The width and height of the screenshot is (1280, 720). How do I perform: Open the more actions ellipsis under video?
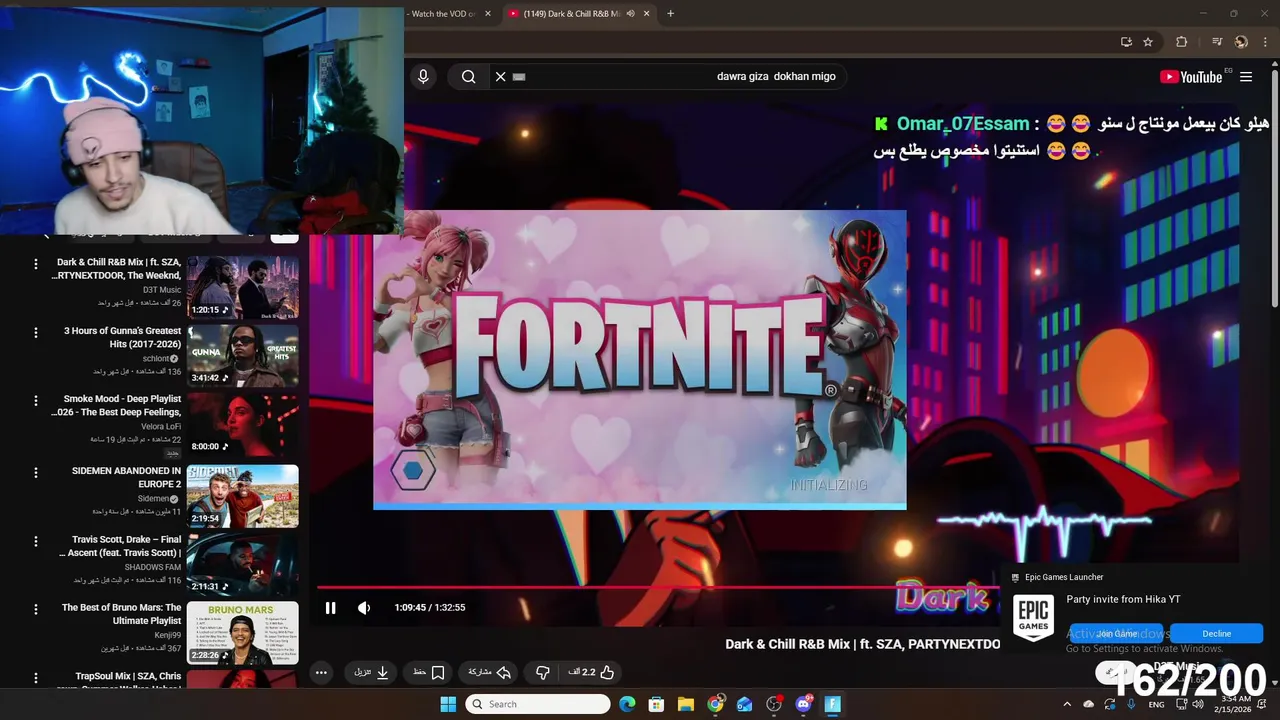click(321, 673)
